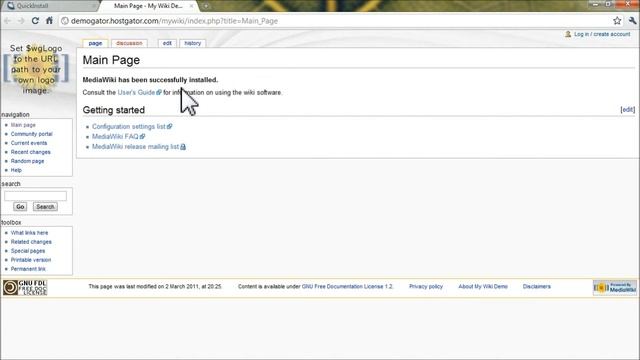Click the wiki logo placeholder image
The width and height of the screenshot is (640, 360).
36,69
